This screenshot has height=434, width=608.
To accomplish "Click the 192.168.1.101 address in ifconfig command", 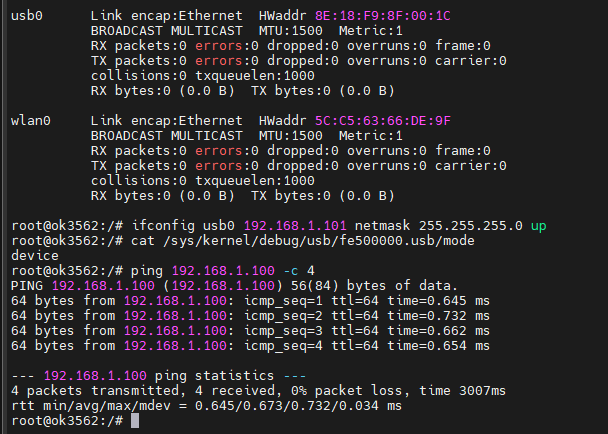I will 295,226.
